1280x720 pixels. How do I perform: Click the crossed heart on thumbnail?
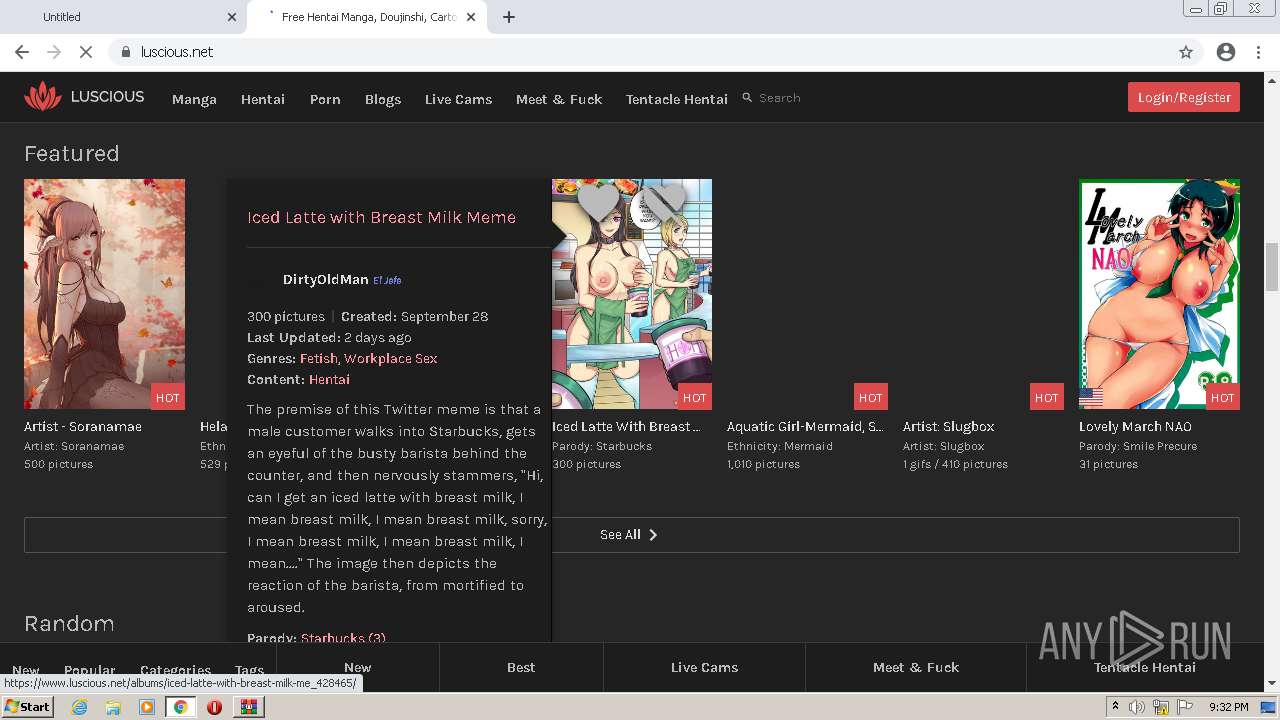point(664,201)
